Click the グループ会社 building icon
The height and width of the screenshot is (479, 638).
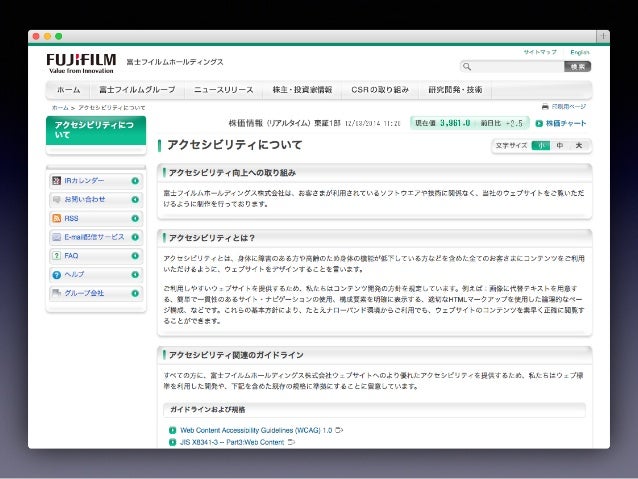coord(57,293)
